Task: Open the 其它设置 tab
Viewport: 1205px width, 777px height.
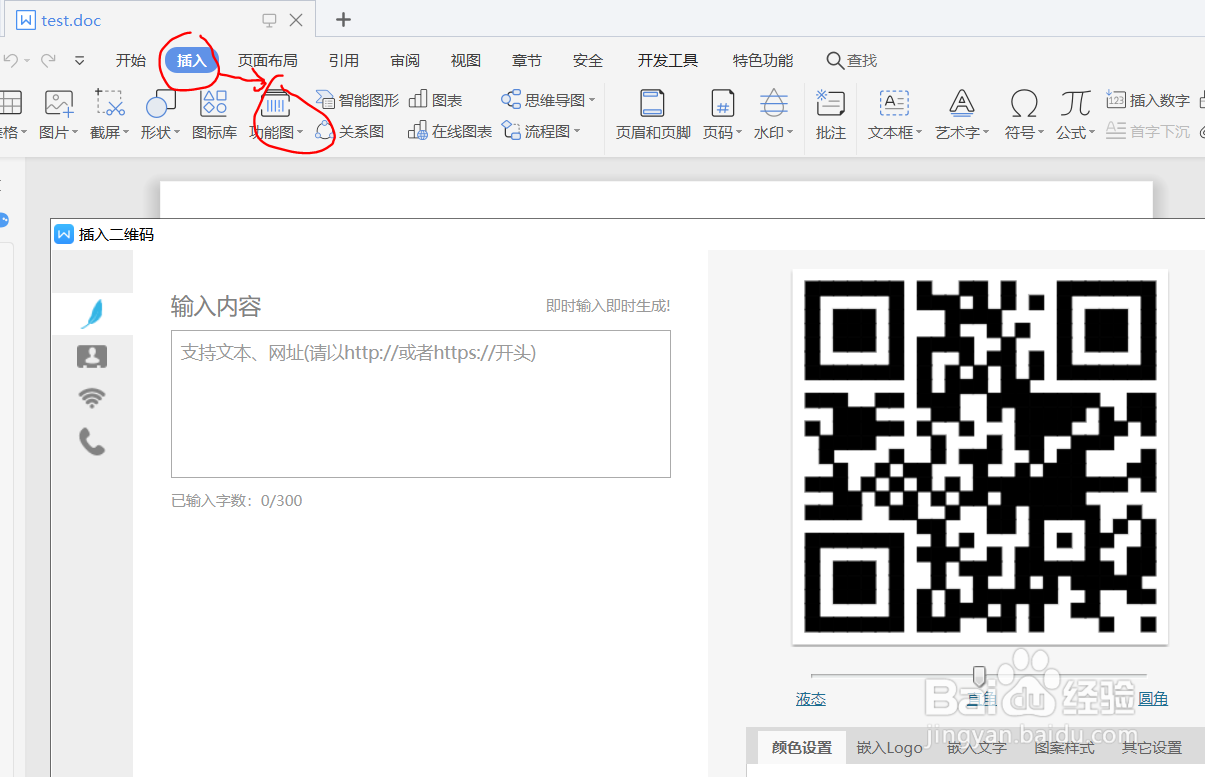Action: pyautogui.click(x=1151, y=747)
